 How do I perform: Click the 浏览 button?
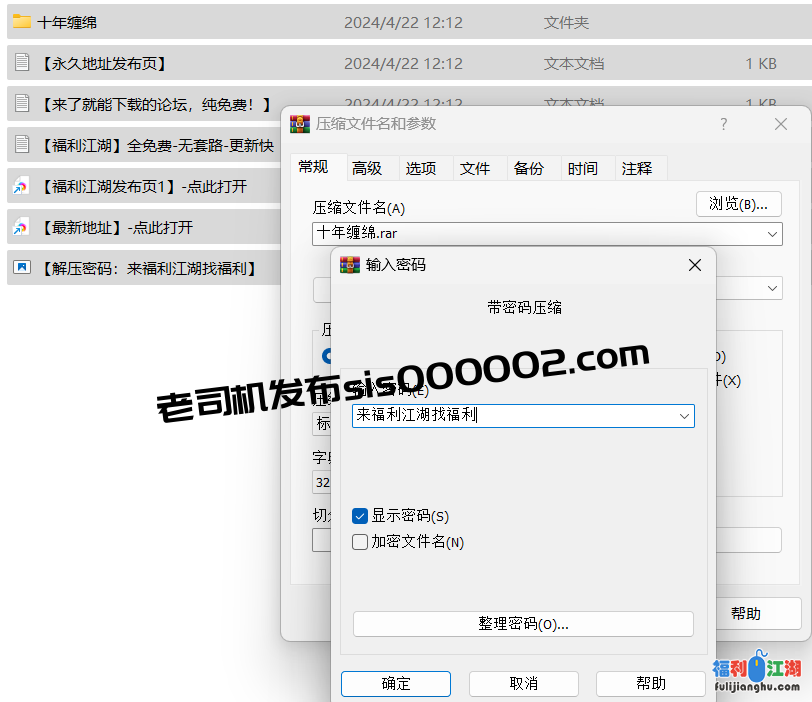[738, 203]
